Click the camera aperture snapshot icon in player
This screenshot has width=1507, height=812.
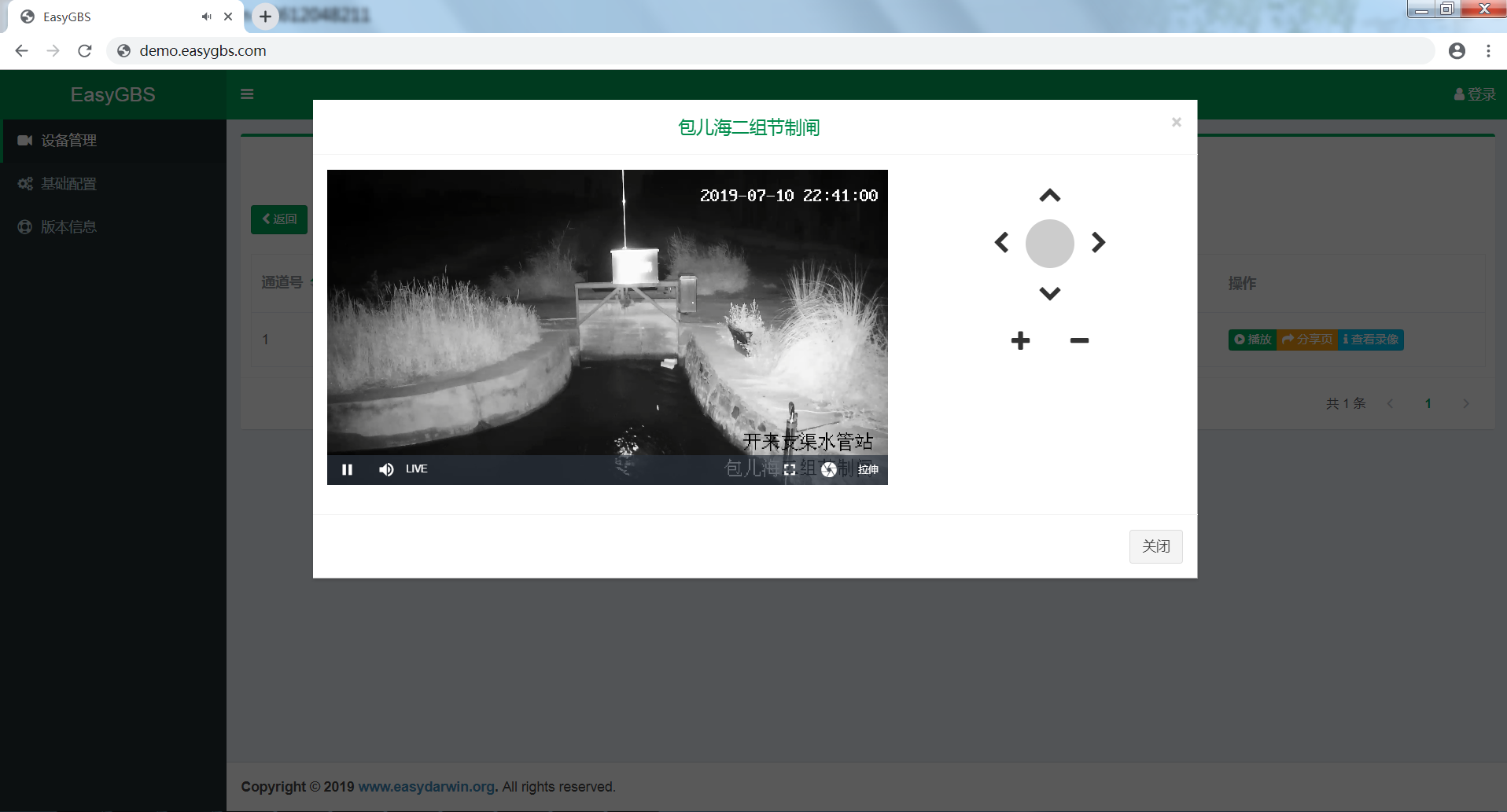830,469
